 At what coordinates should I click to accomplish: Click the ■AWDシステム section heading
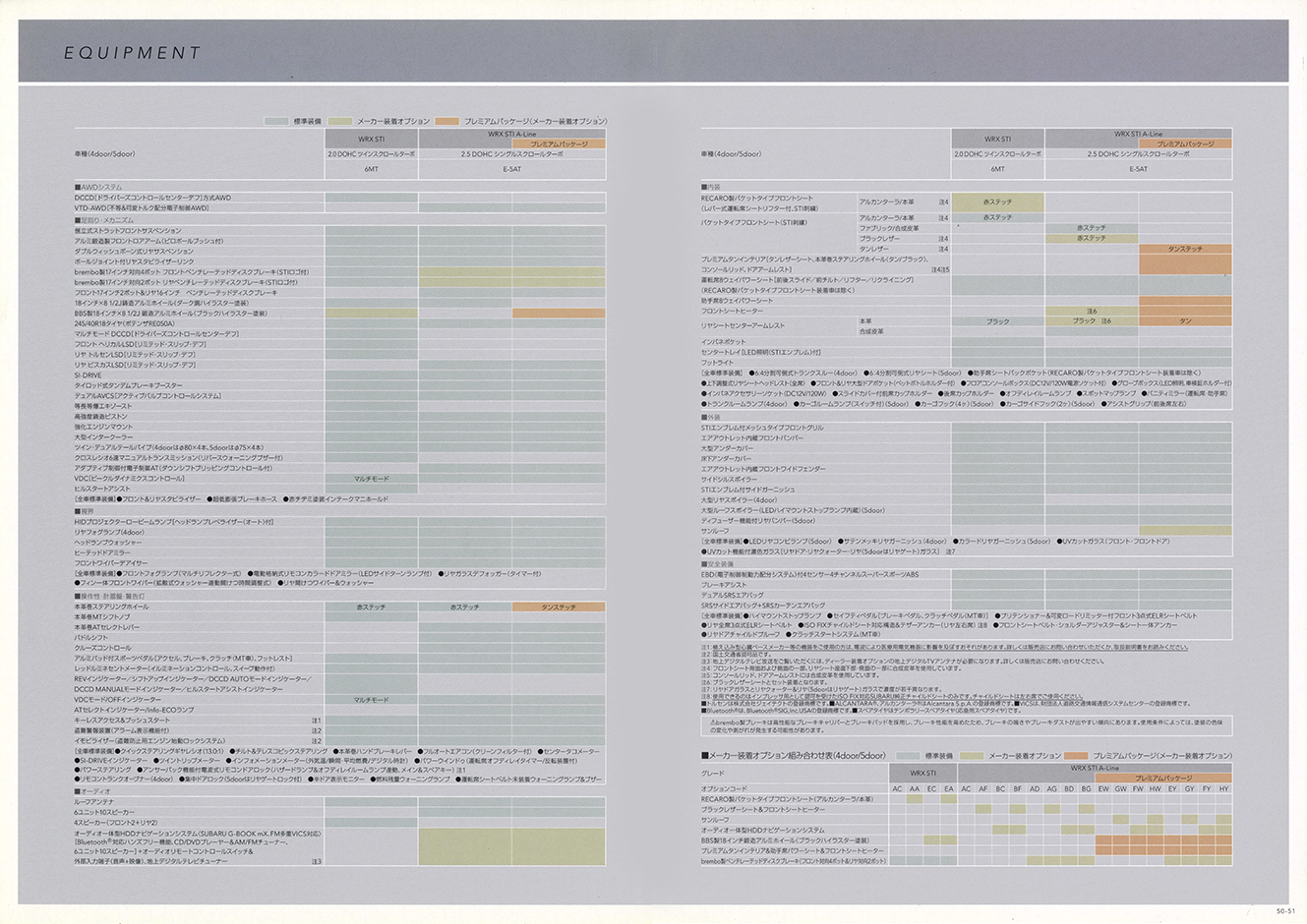click(98, 187)
